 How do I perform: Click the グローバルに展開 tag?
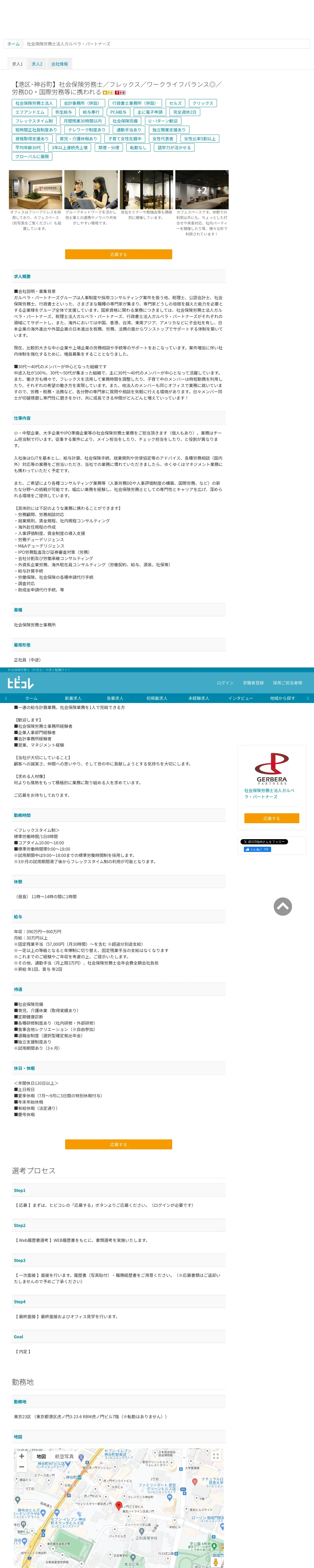[x=32, y=157]
